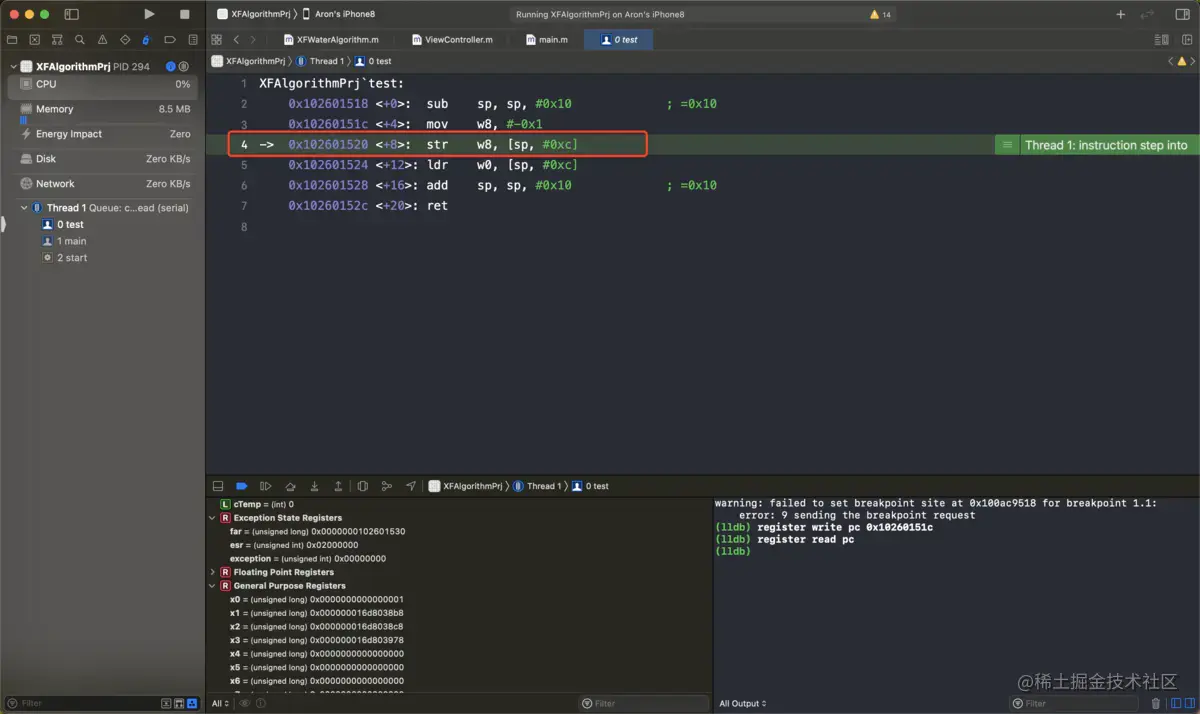Hide the debug area using the debug bar toggle
The image size is (1200, 714).
[218, 486]
